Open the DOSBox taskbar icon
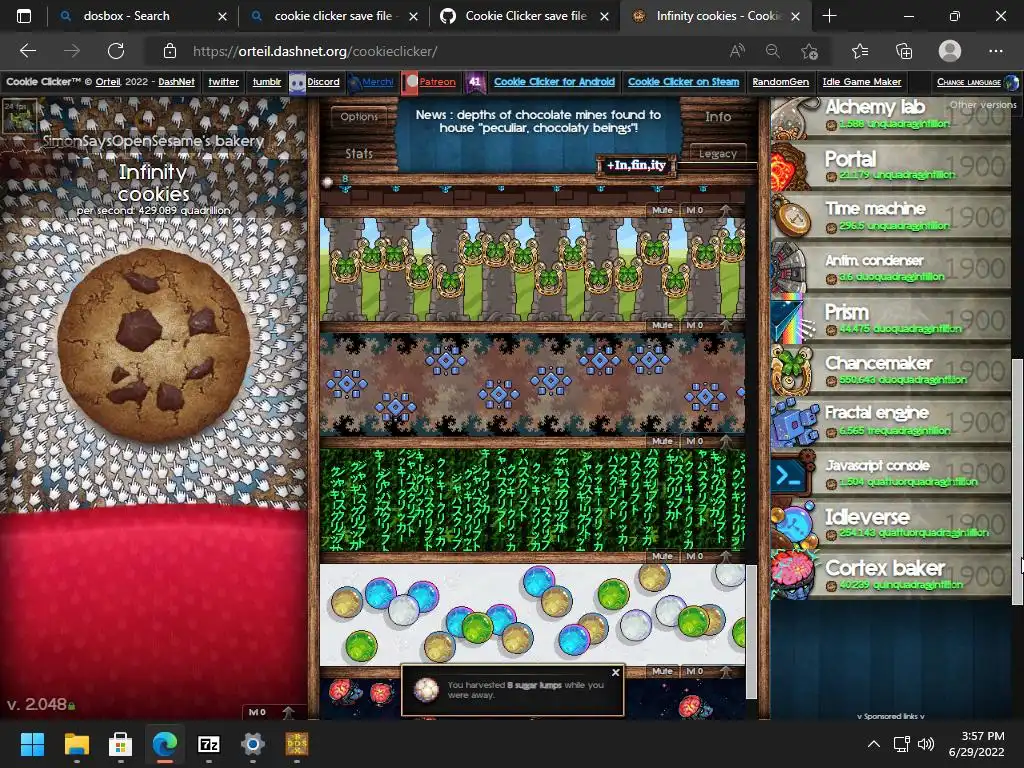The image size is (1024, 768). [x=296, y=744]
